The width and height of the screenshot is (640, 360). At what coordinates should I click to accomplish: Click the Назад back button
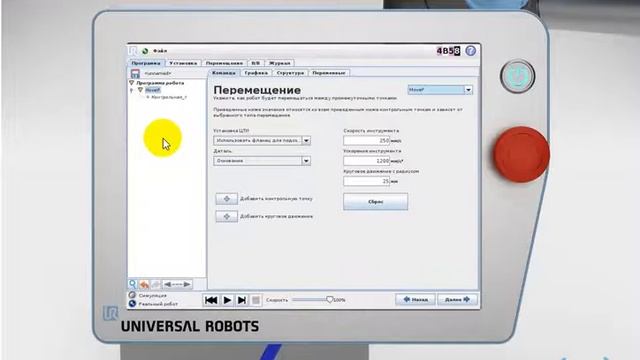tap(416, 300)
